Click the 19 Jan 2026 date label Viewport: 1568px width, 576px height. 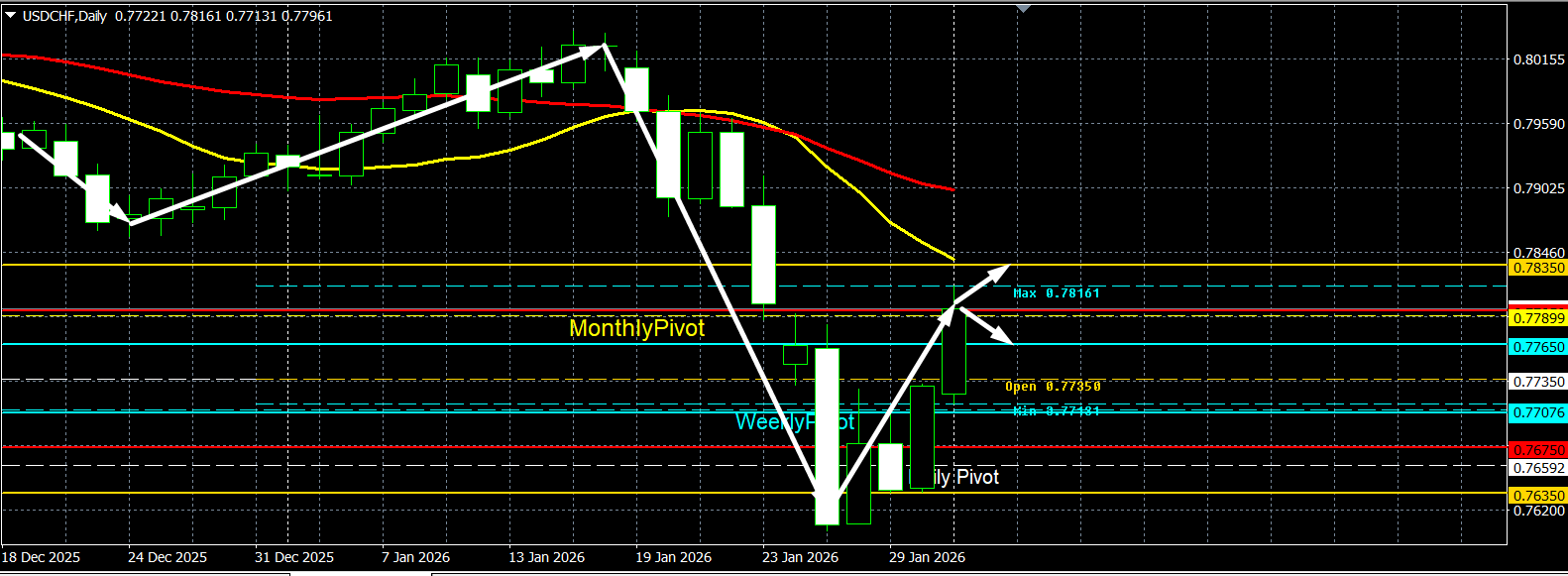tap(673, 557)
